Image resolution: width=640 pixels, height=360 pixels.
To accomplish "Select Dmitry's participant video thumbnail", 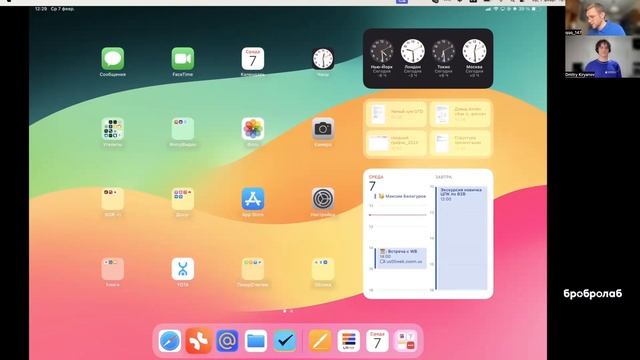I will click(602, 57).
